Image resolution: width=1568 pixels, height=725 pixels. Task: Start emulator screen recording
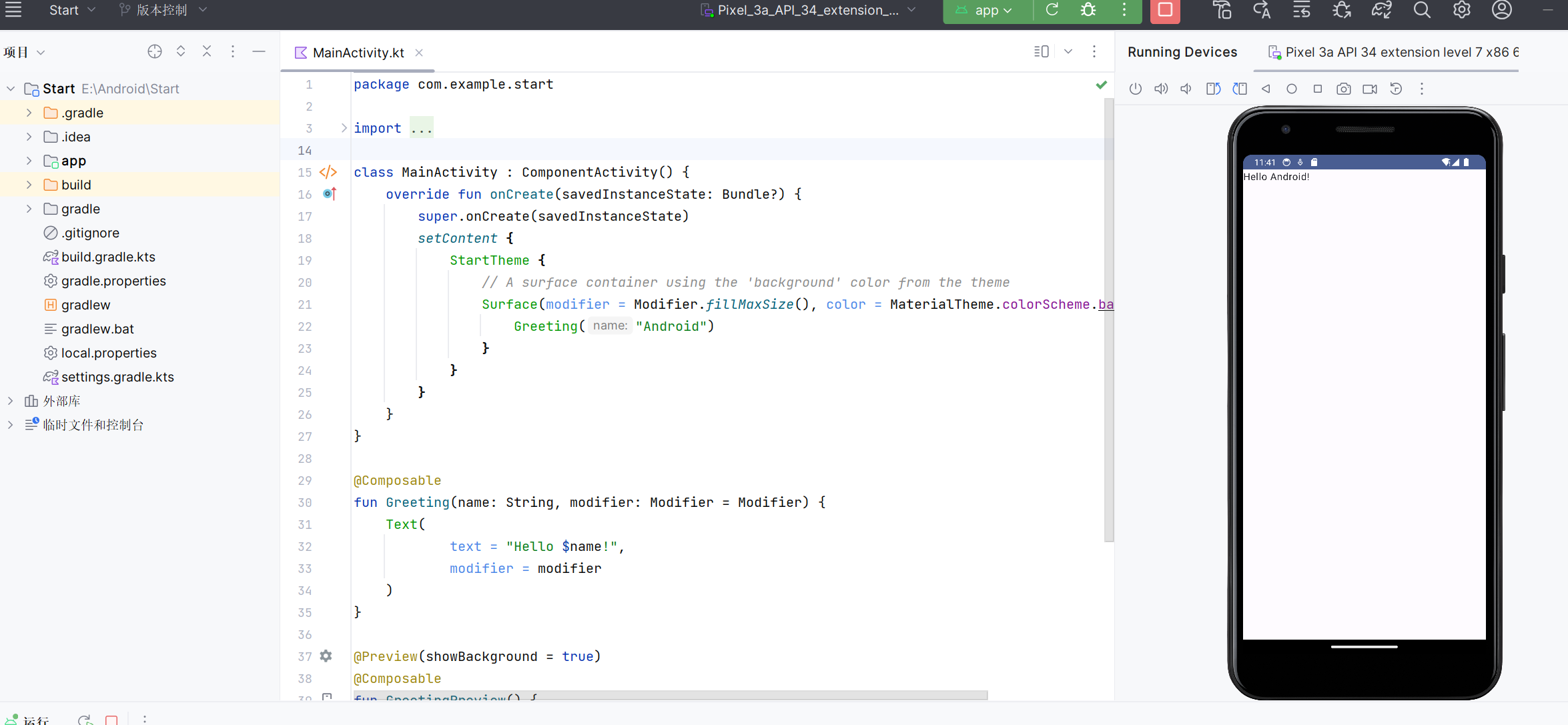(1370, 89)
